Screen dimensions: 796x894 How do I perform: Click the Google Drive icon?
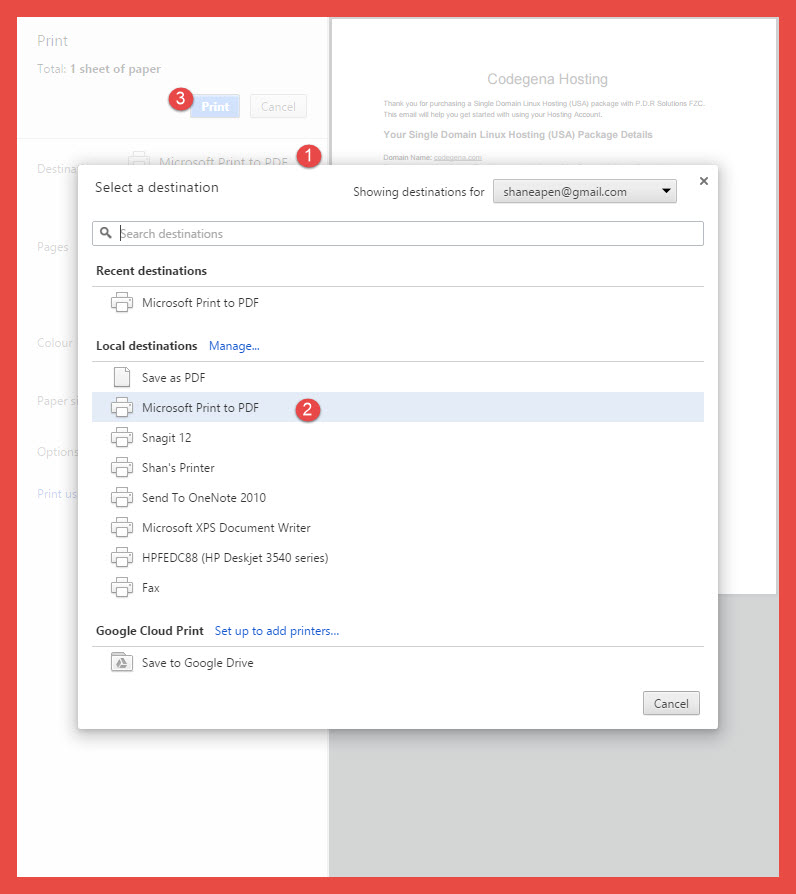[121, 662]
